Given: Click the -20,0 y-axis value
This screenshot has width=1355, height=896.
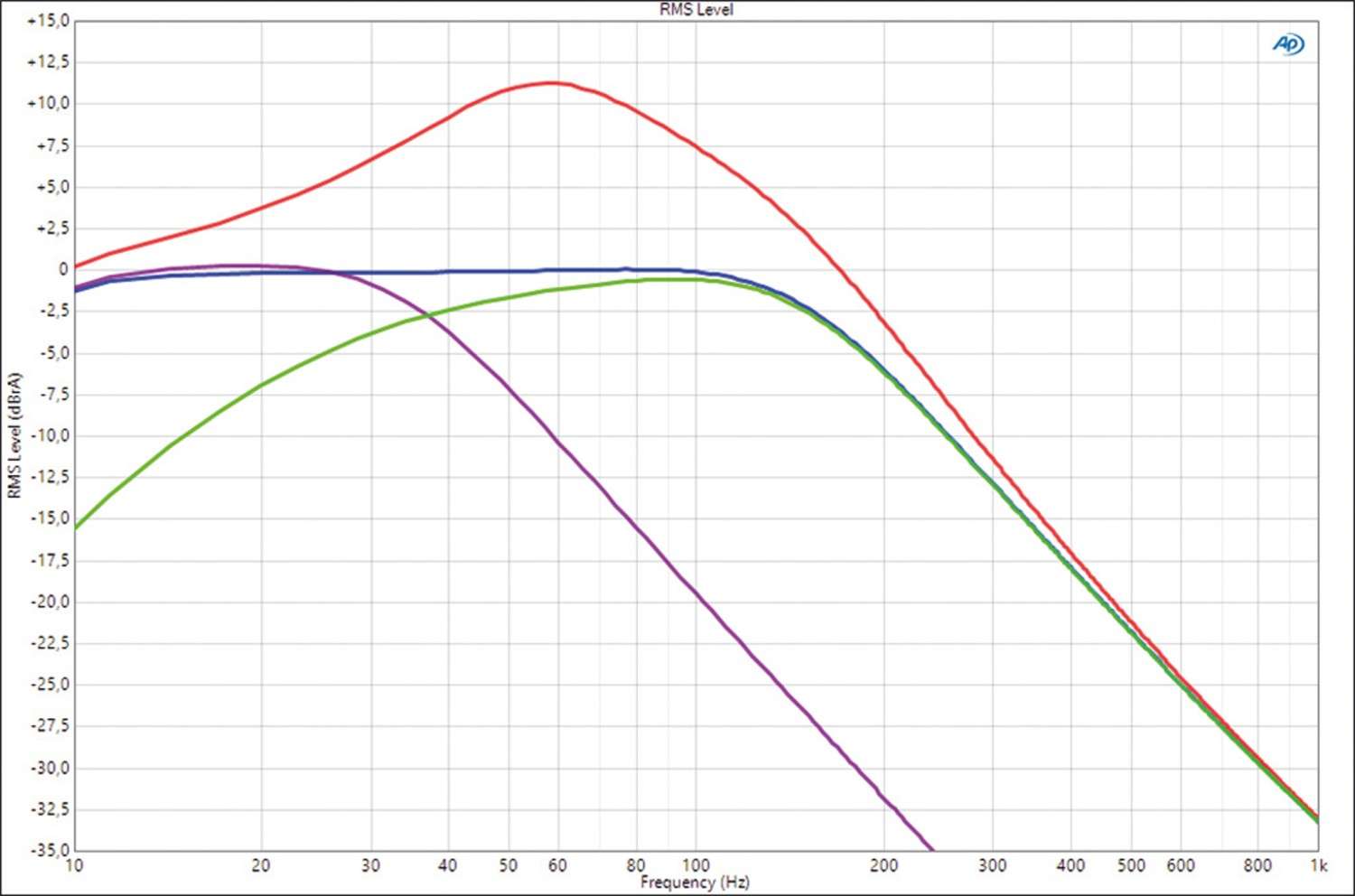Looking at the screenshot, I should [51, 602].
